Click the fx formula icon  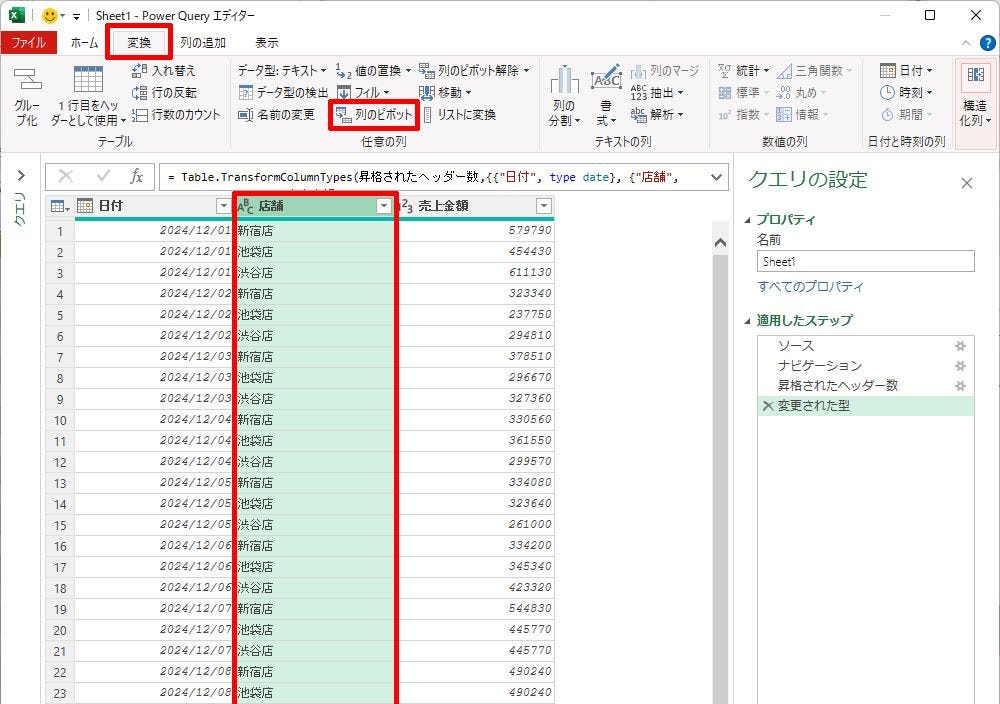click(x=137, y=177)
